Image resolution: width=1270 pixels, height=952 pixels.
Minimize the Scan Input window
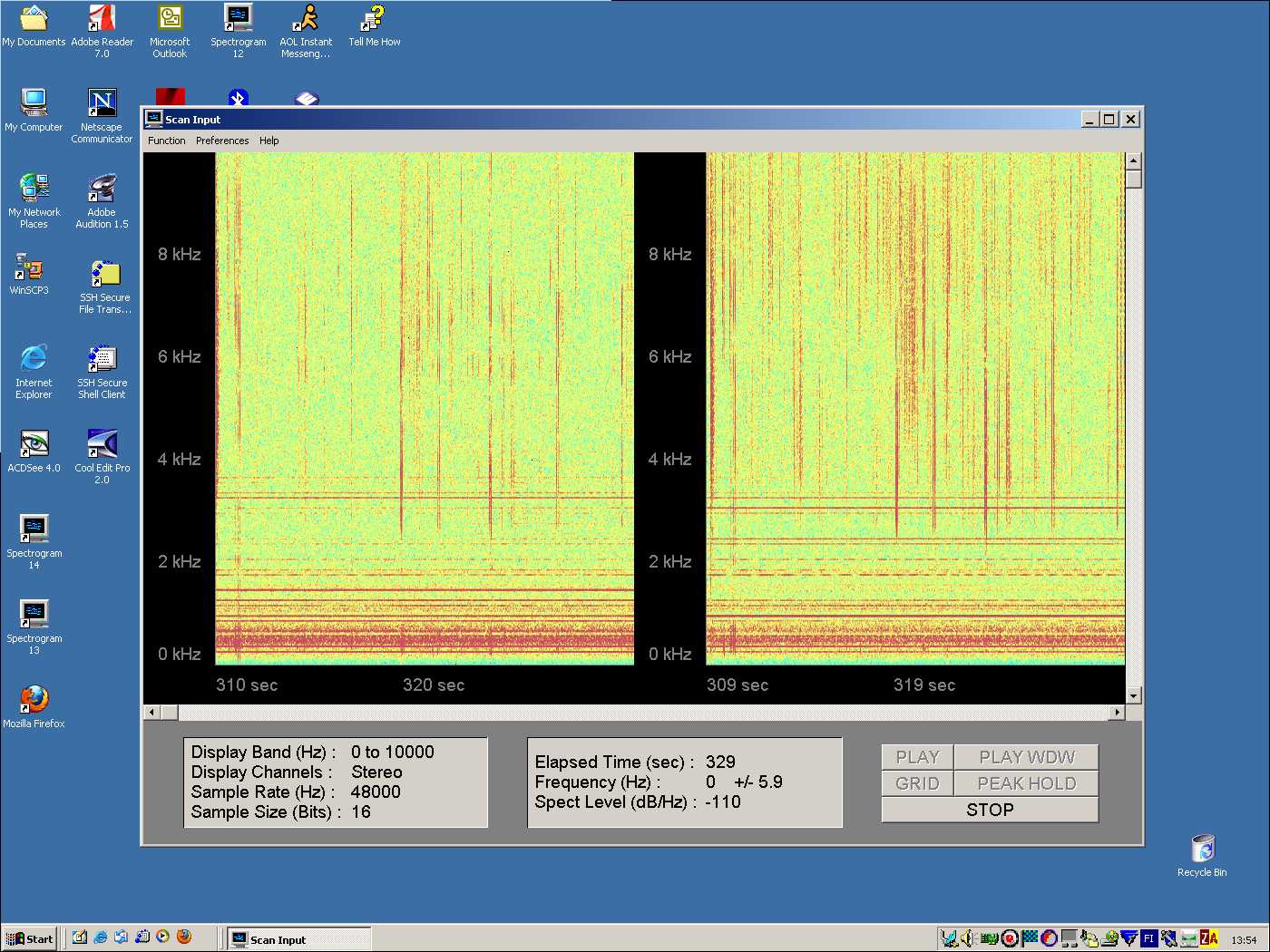point(1090,119)
